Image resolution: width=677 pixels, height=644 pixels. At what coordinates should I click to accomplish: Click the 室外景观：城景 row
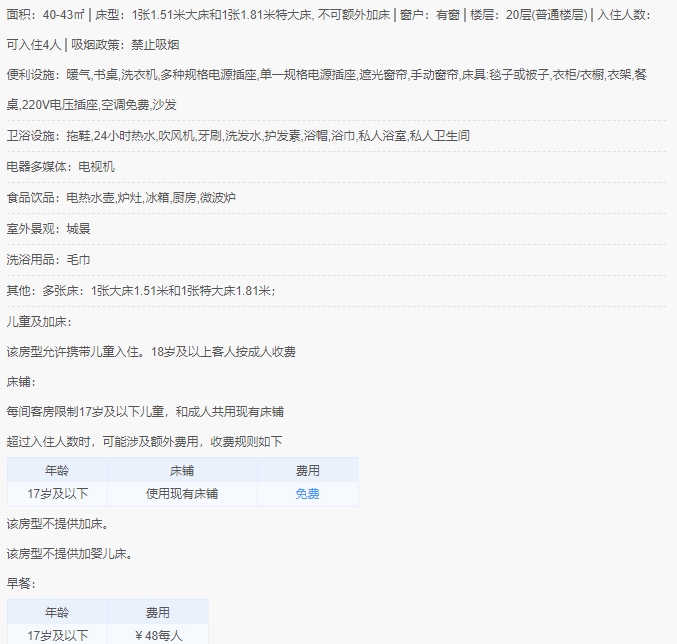48,229
